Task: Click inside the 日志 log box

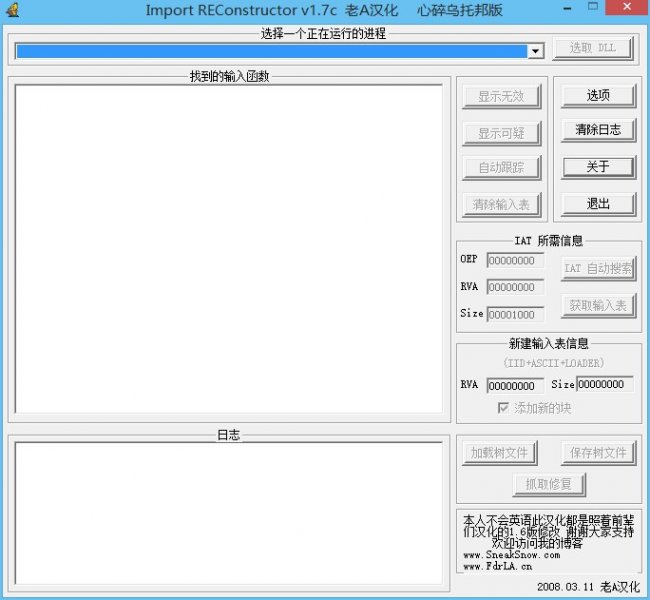Action: click(x=229, y=513)
